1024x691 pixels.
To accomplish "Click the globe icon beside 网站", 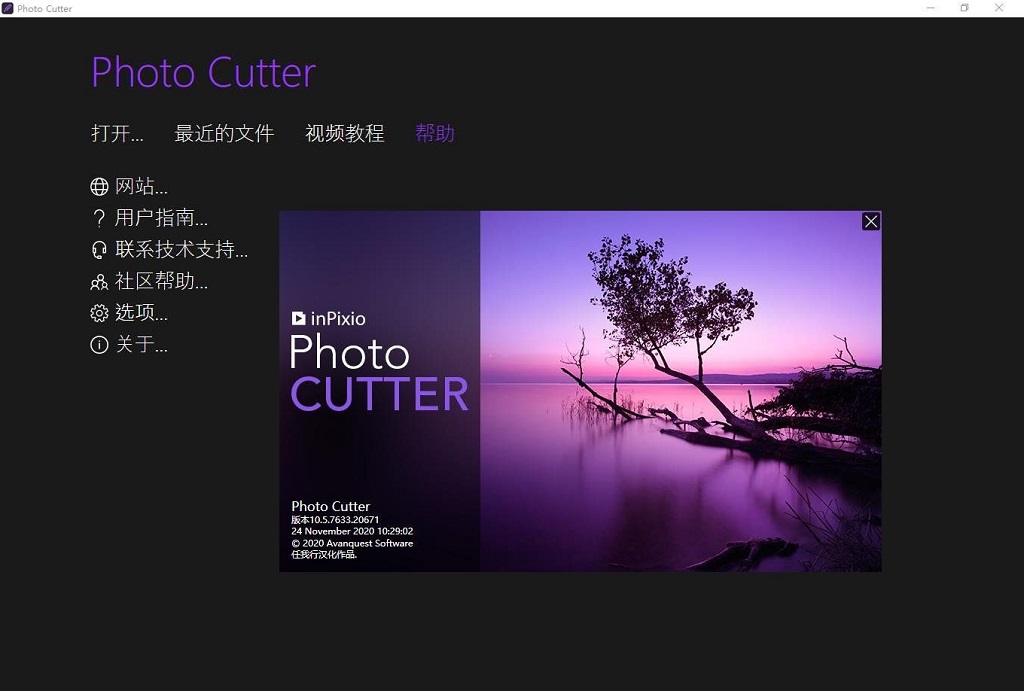I will click(99, 187).
